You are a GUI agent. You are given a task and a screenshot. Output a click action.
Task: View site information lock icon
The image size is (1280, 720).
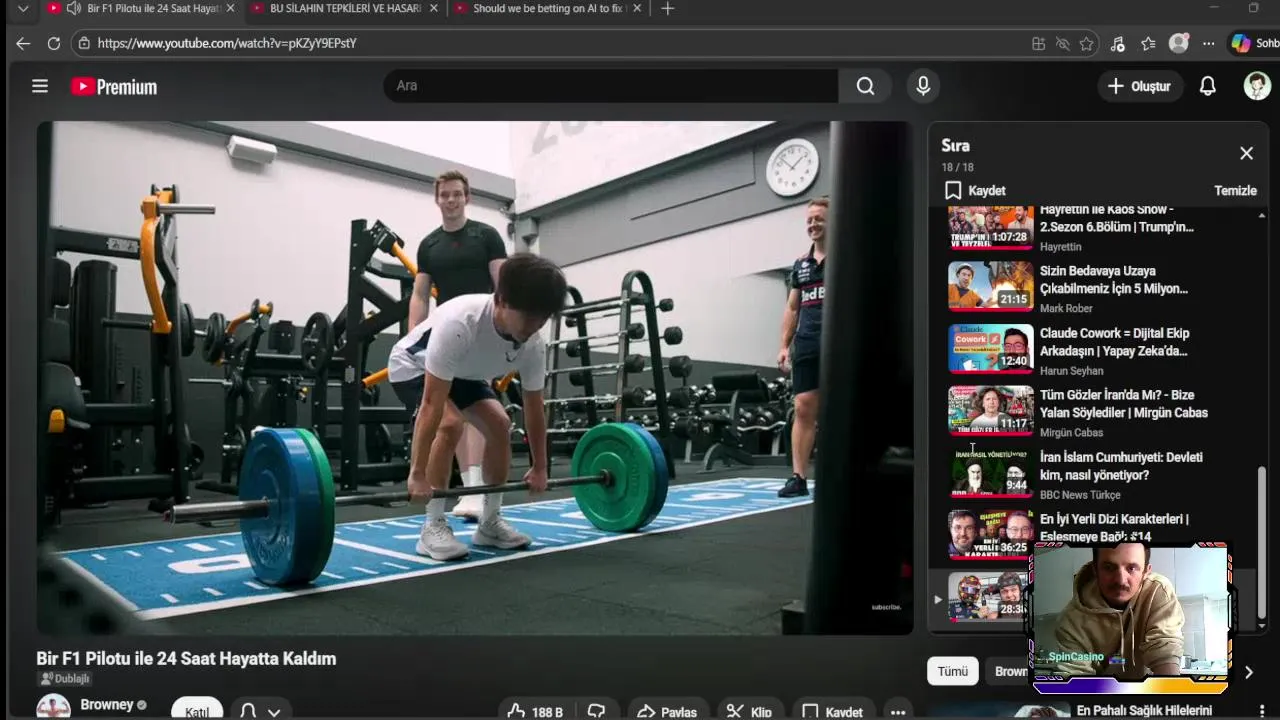84,43
